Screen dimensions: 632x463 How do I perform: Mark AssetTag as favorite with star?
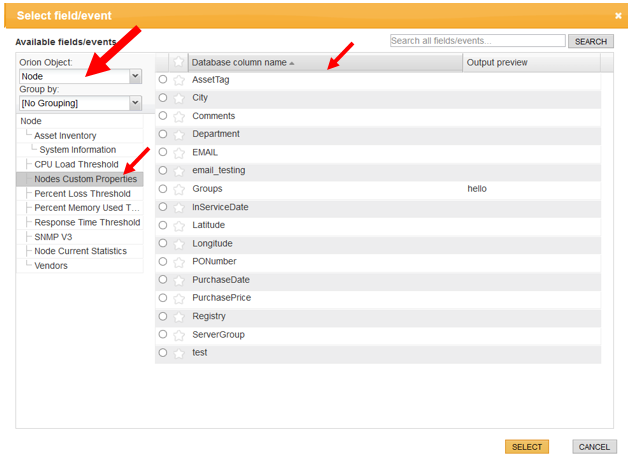tap(179, 80)
